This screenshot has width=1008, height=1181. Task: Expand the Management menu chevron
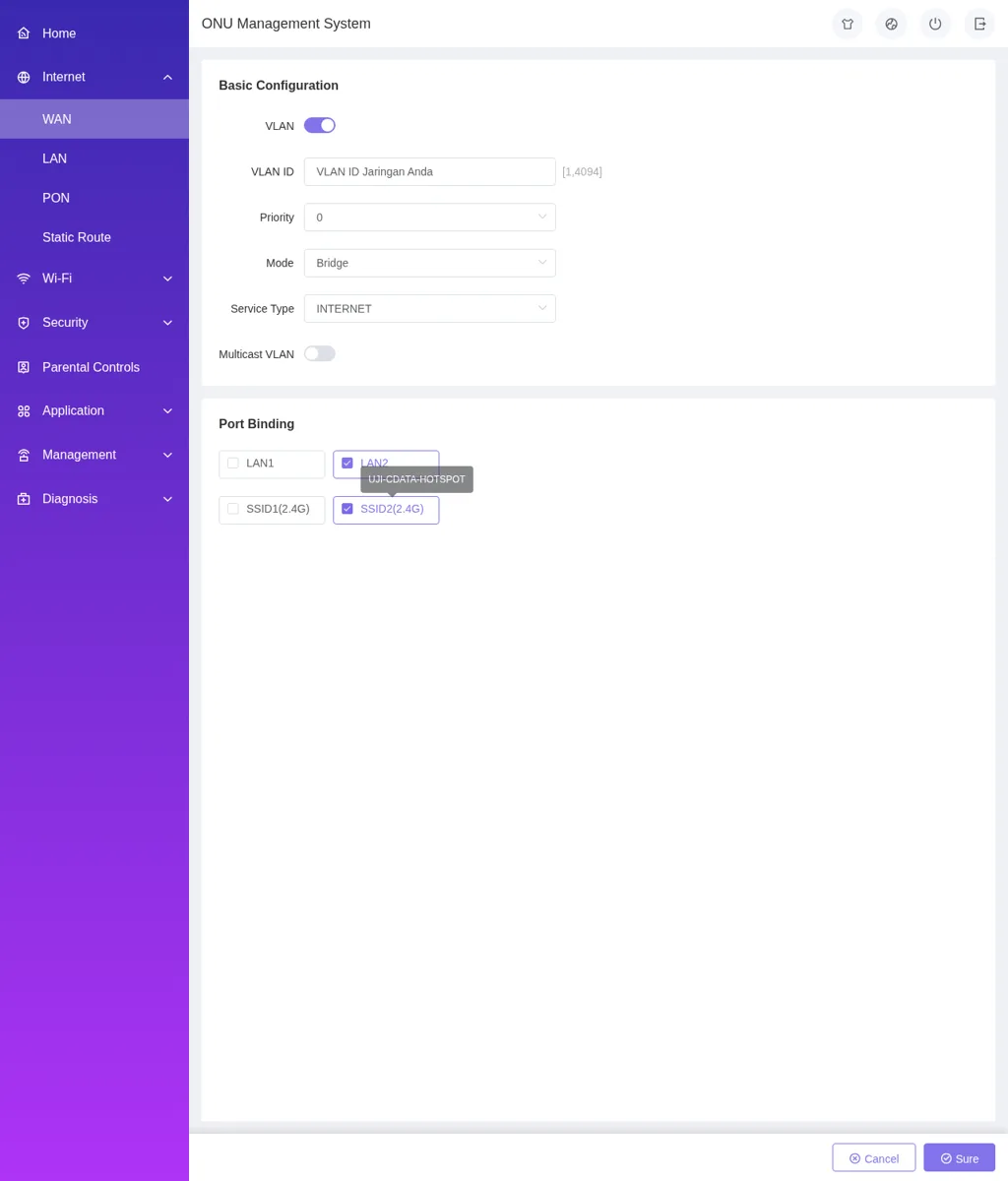(167, 455)
